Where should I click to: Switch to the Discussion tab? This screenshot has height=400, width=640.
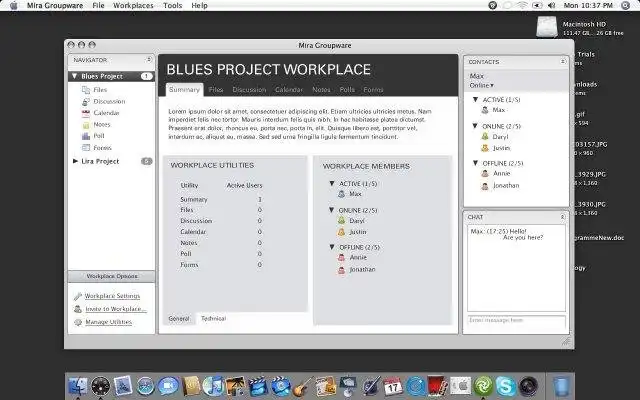pyautogui.click(x=249, y=90)
